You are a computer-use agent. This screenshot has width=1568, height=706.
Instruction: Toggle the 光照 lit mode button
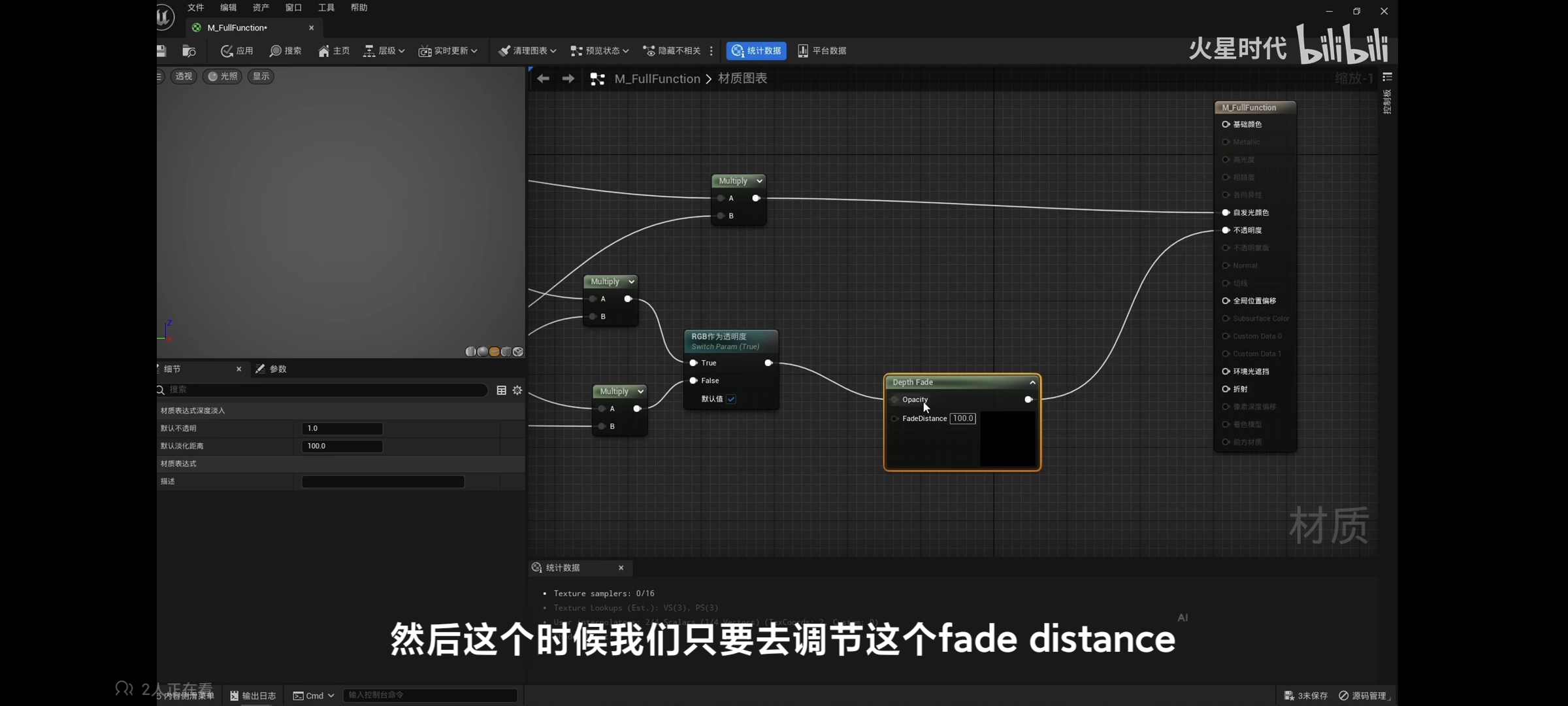(x=222, y=76)
